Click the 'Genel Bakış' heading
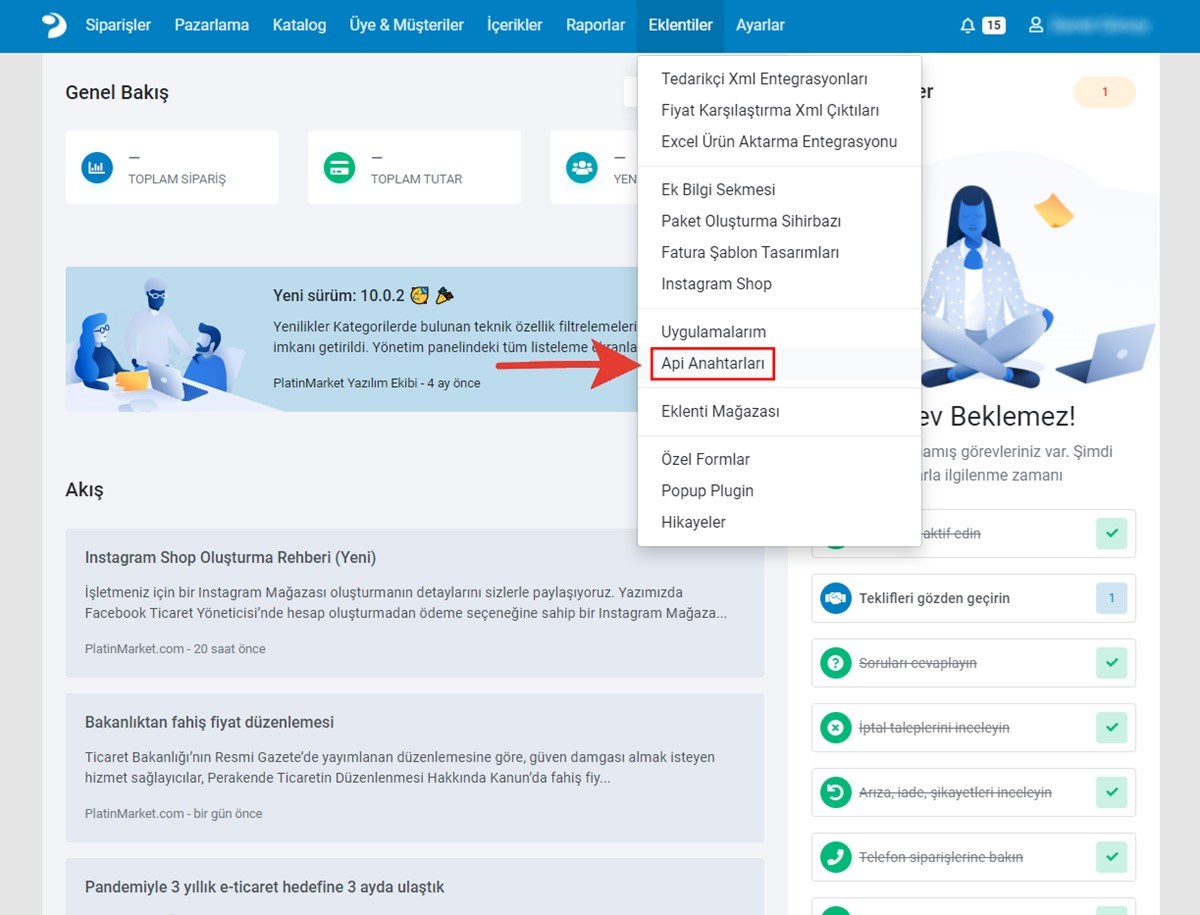This screenshot has height=915, width=1200. point(117,92)
